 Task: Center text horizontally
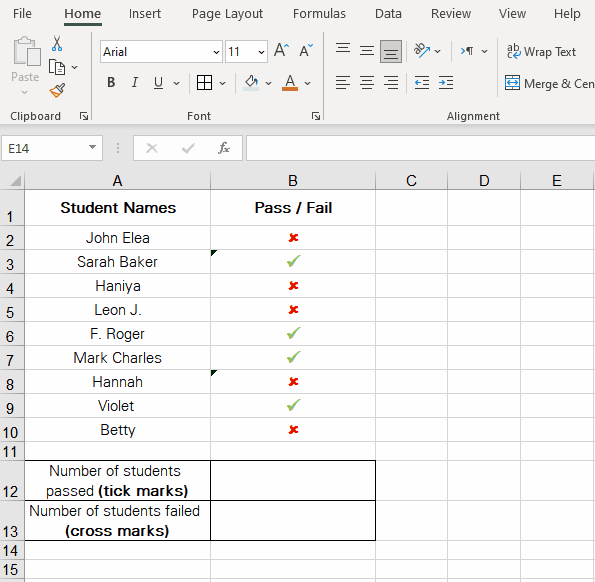367,82
